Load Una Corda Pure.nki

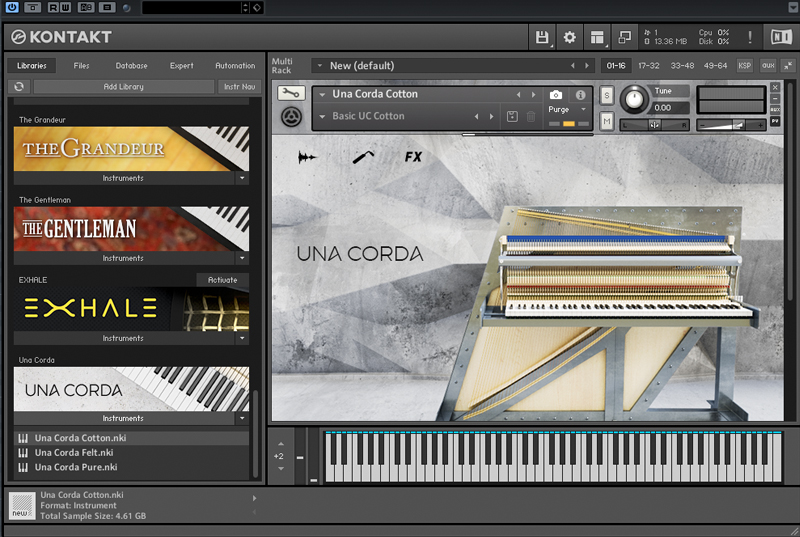[132, 467]
